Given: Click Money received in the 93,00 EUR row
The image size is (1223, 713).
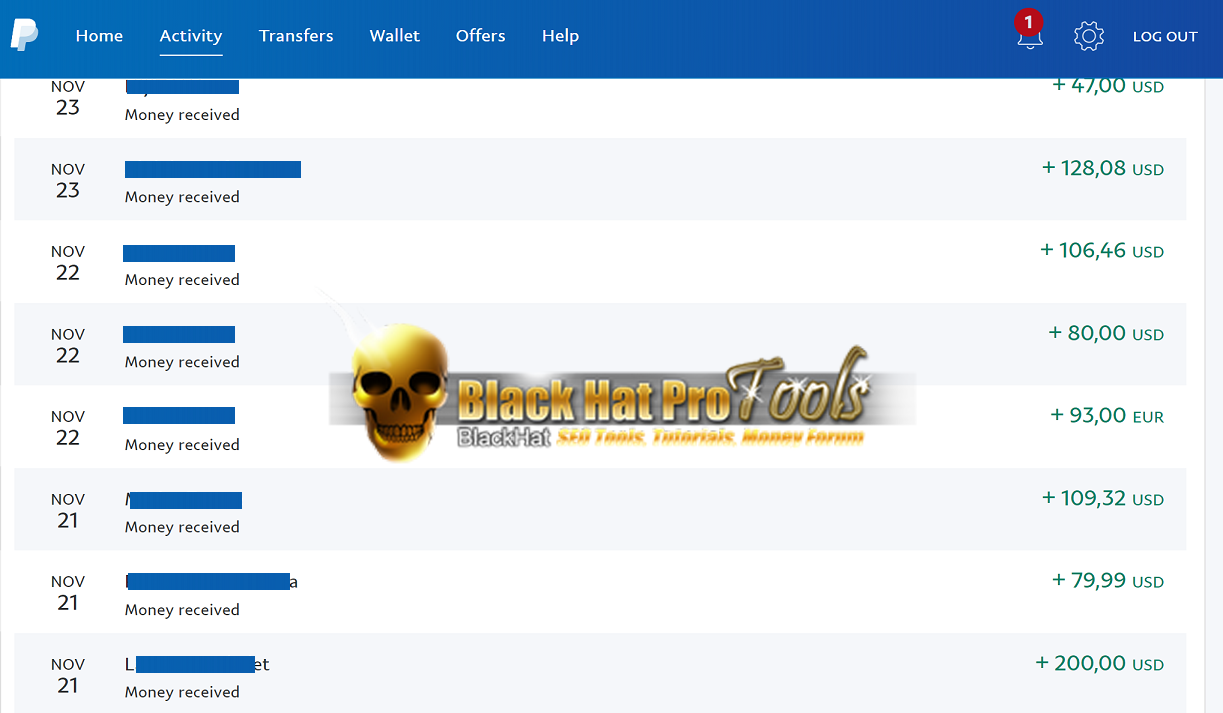Looking at the screenshot, I should pos(182,445).
